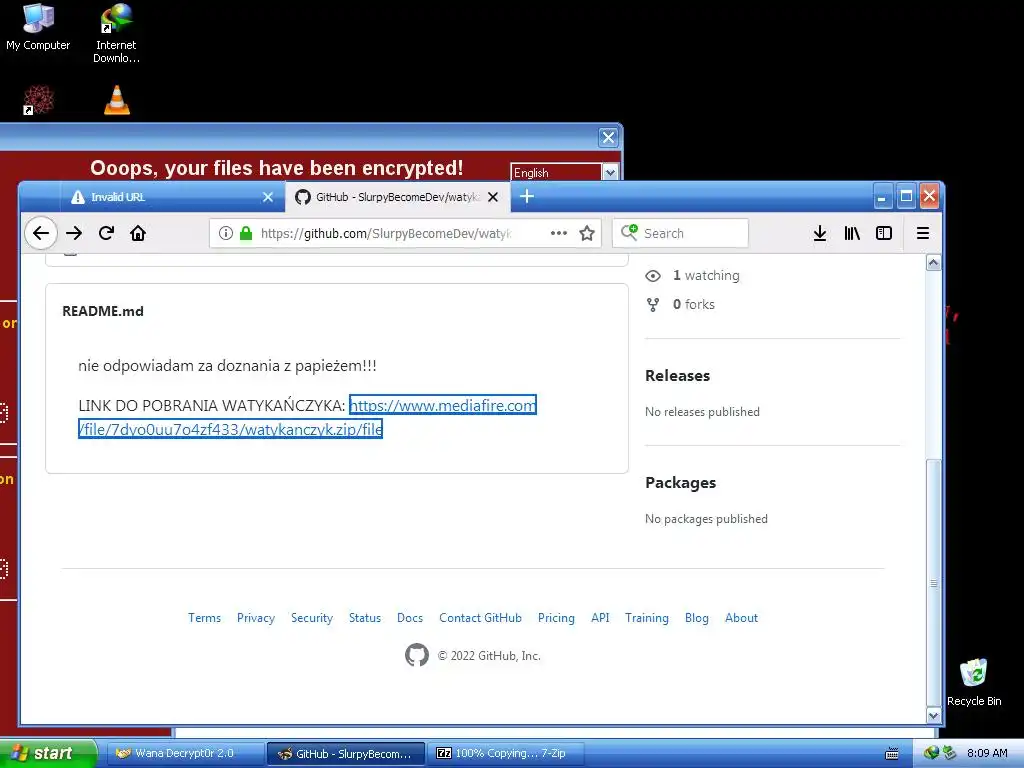Reload the current GitHub page
Screen dimensions: 1024x768
(x=106, y=233)
